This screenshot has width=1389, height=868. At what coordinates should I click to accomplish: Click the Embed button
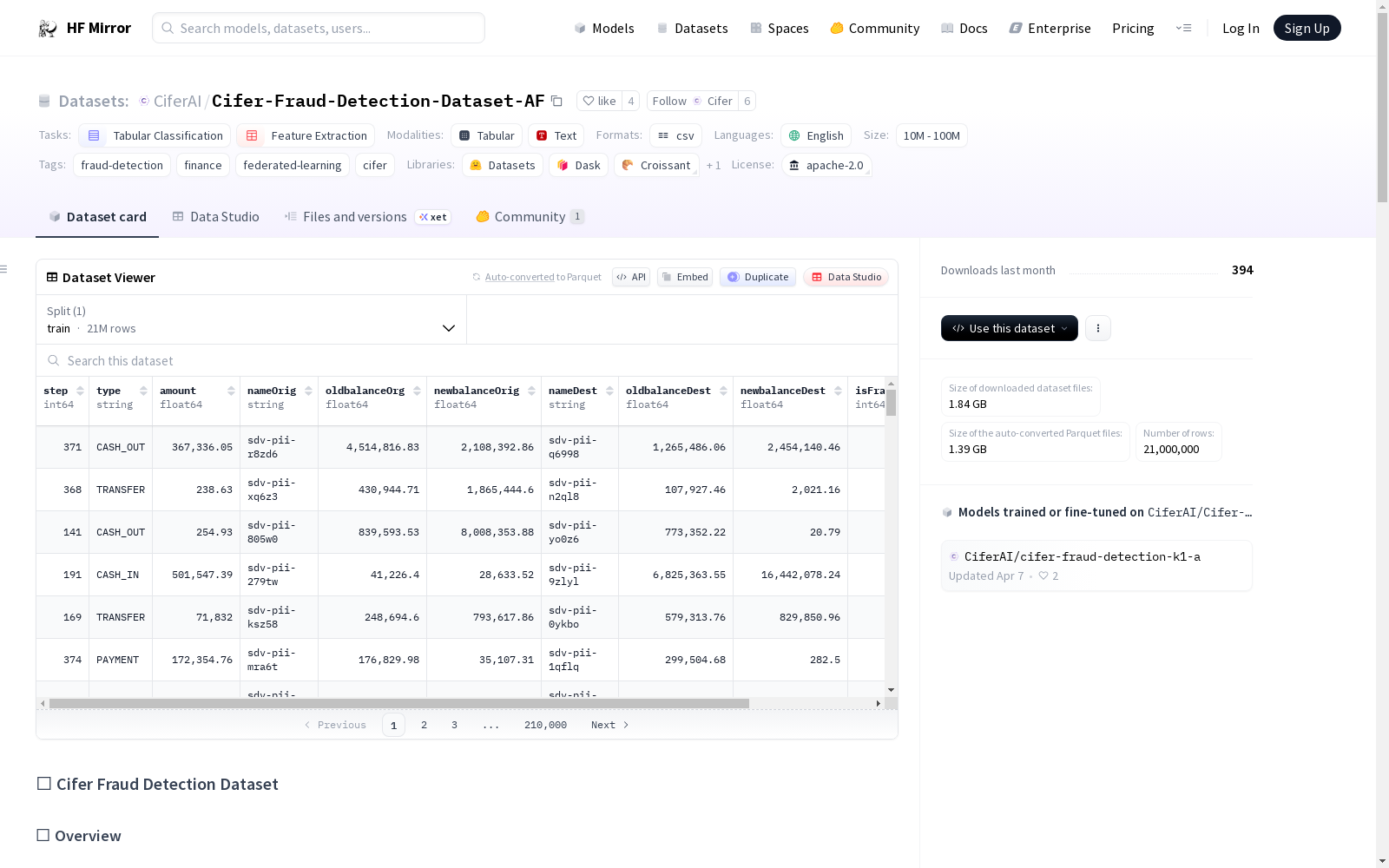point(685,277)
